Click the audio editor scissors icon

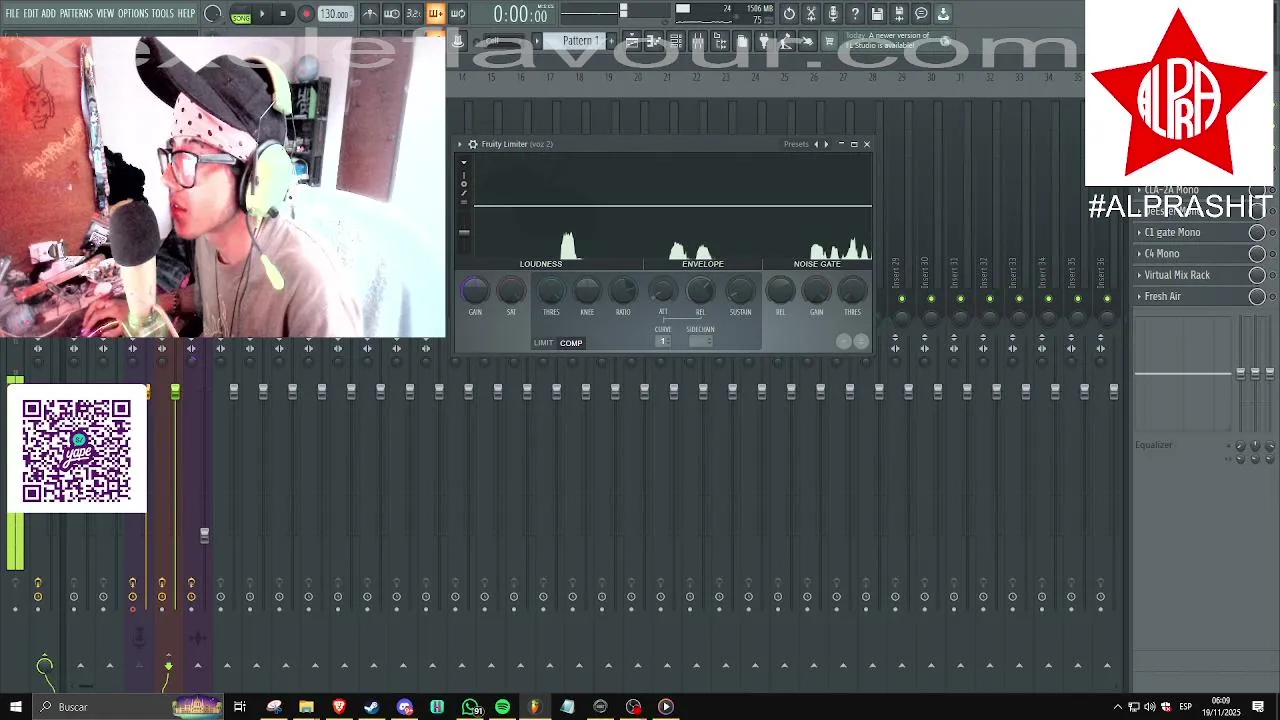(x=811, y=14)
